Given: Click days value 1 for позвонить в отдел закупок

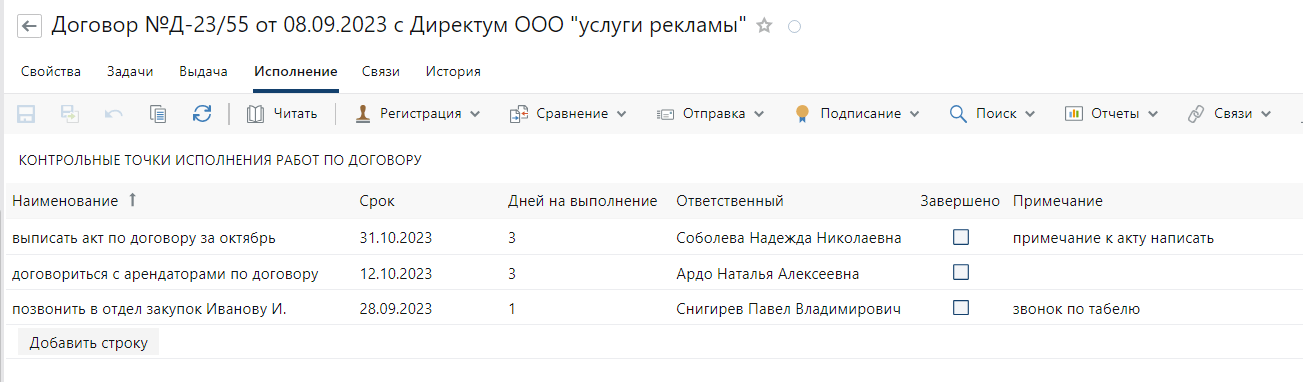Looking at the screenshot, I should pyautogui.click(x=512, y=308).
